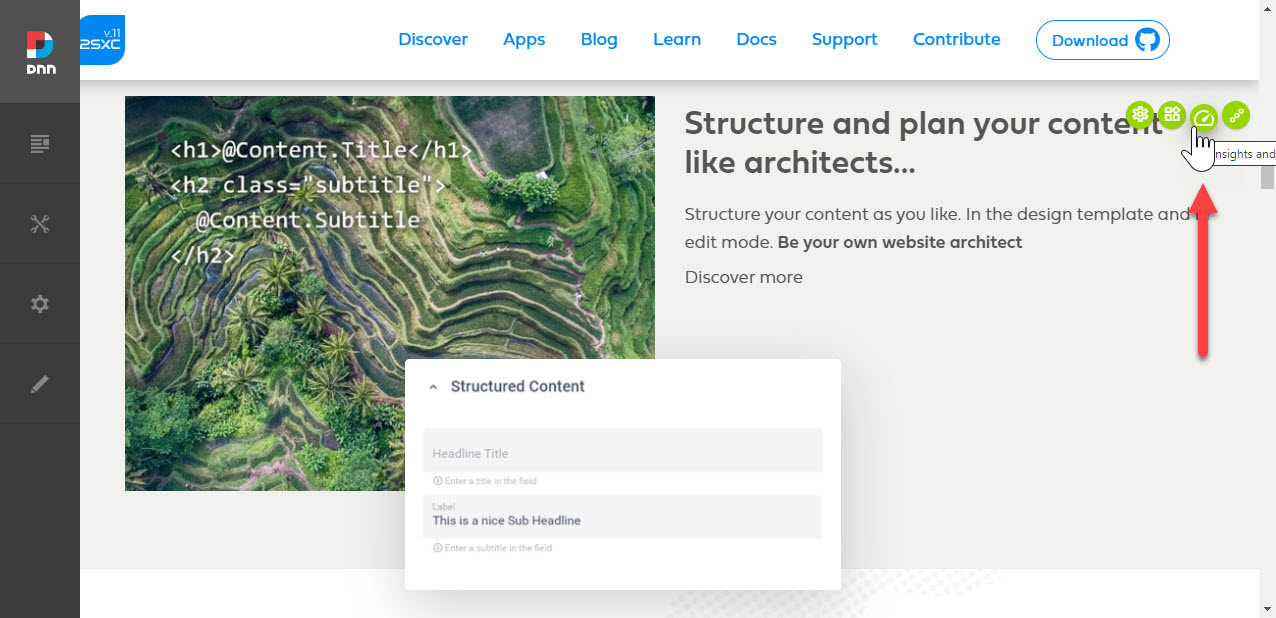Click the 2sxc v.11 logo
This screenshot has height=618, width=1276.
pos(102,40)
